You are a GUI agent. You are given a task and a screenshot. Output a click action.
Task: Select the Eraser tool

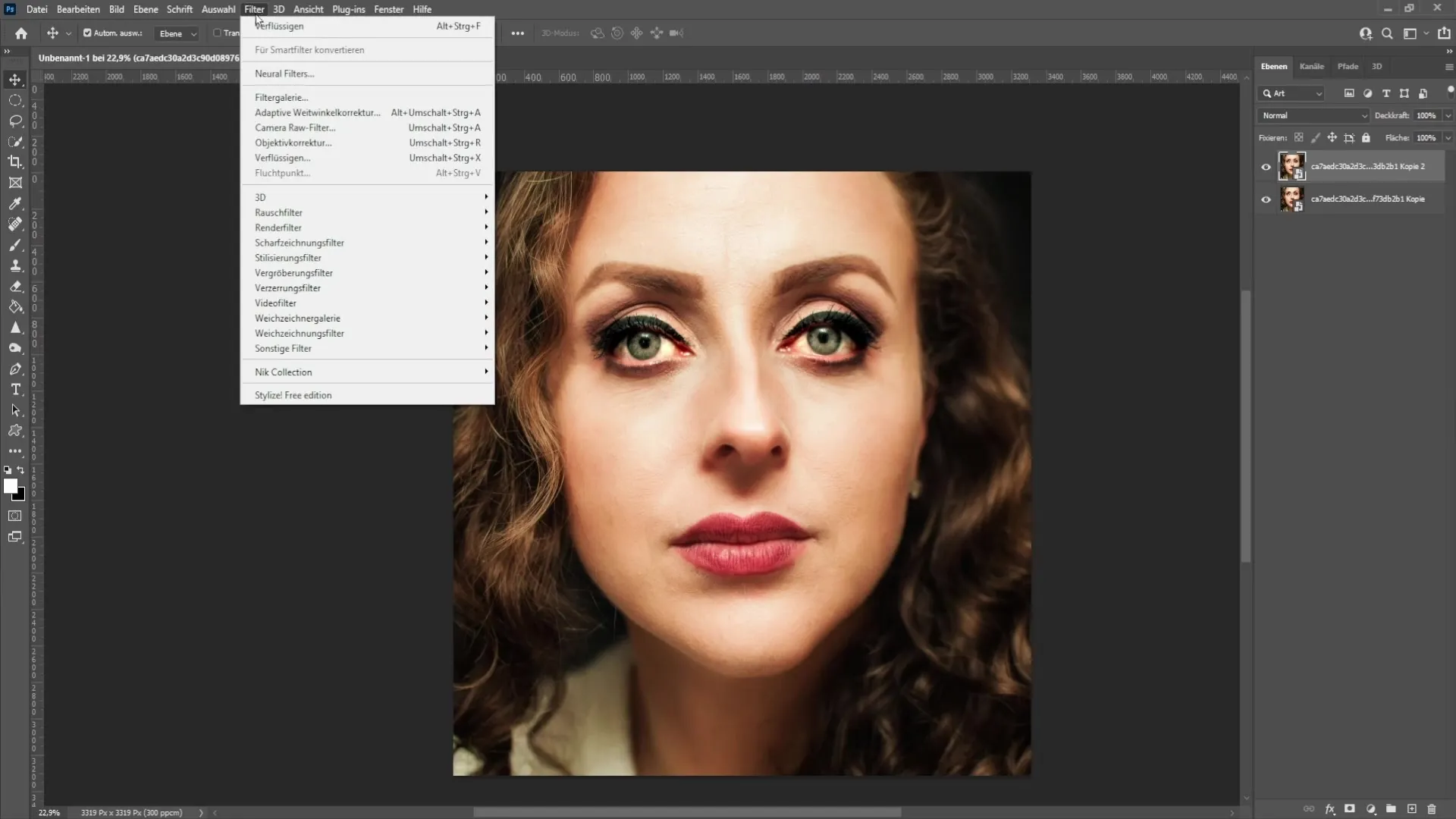point(15,286)
